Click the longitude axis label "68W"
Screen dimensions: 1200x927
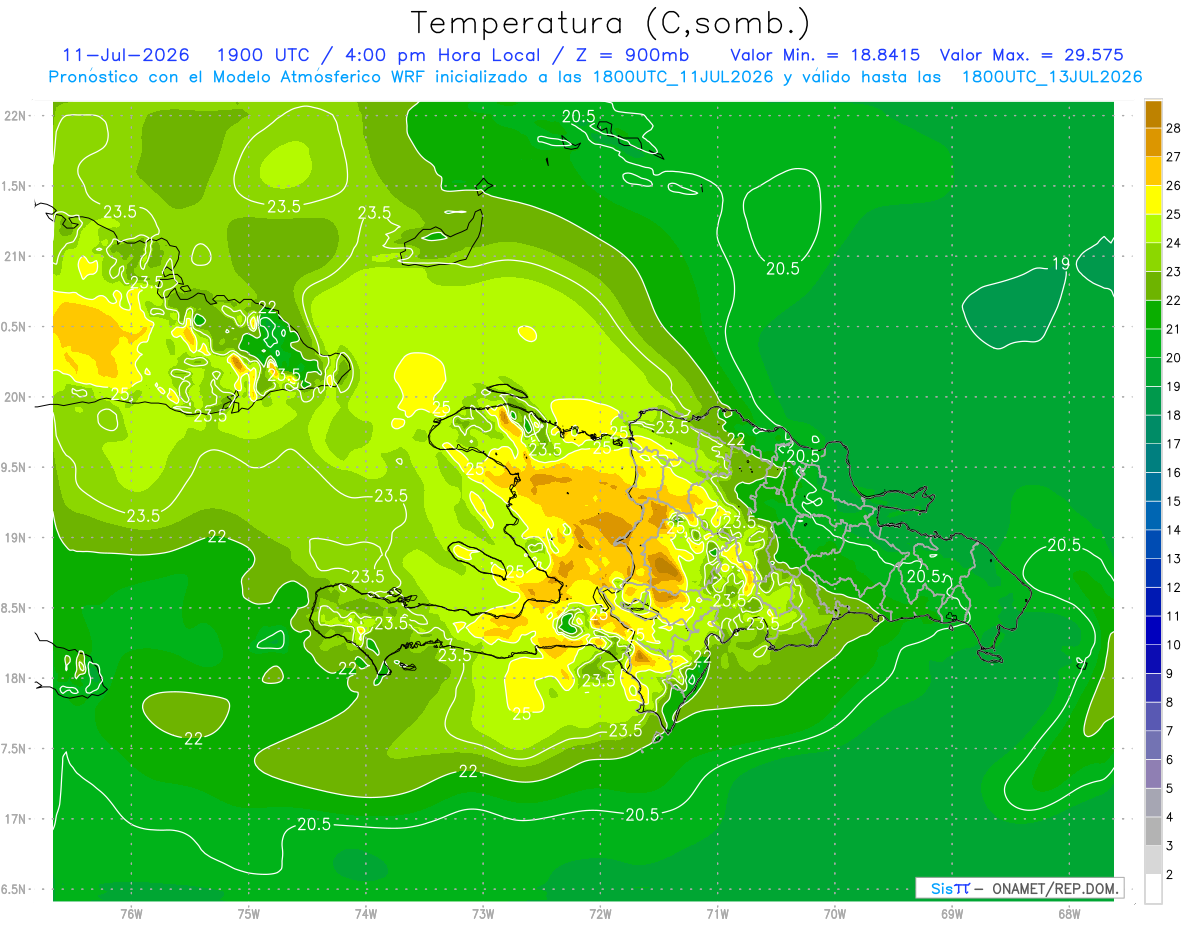click(1069, 914)
